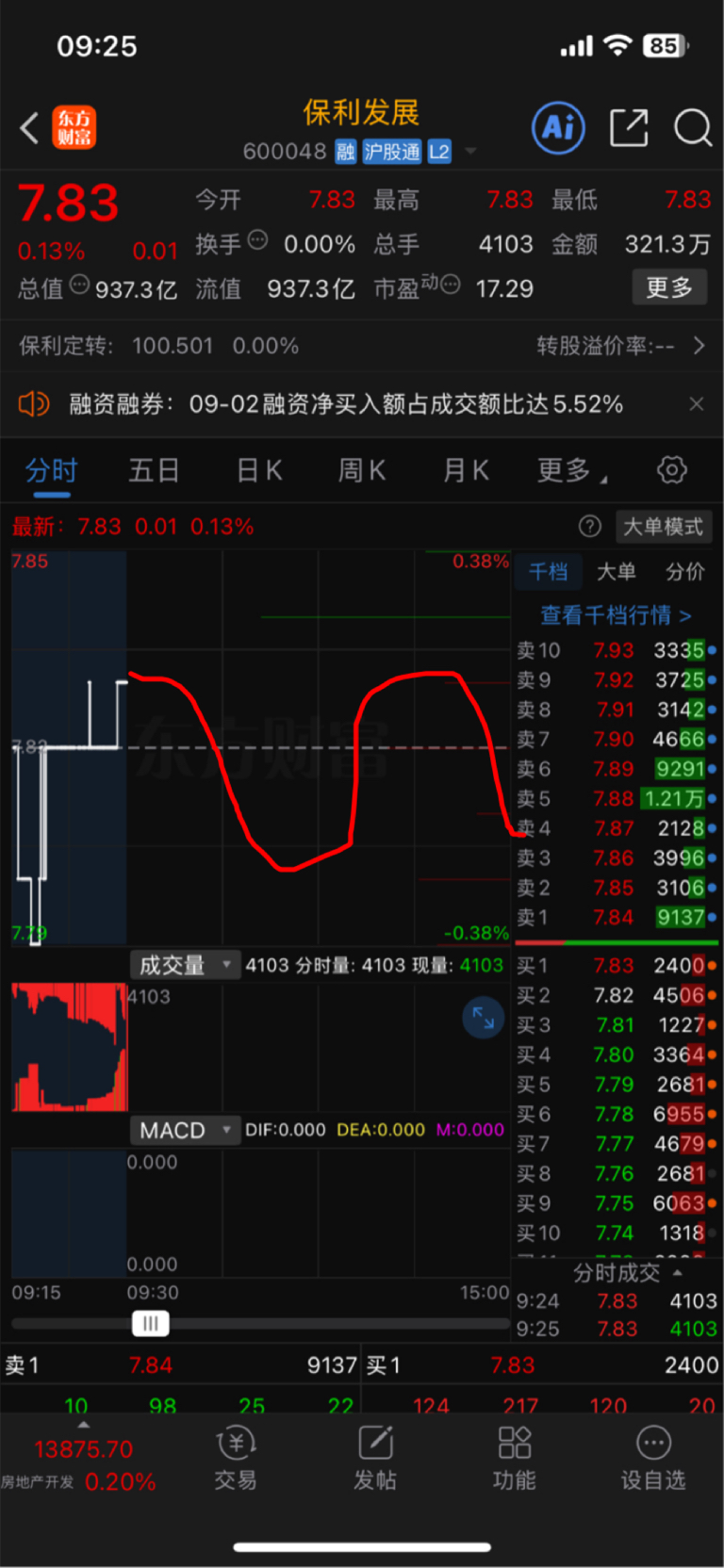Viewport: 724px width, 1568px height.
Task: Tap the speaker announcement icon
Action: [x=34, y=404]
